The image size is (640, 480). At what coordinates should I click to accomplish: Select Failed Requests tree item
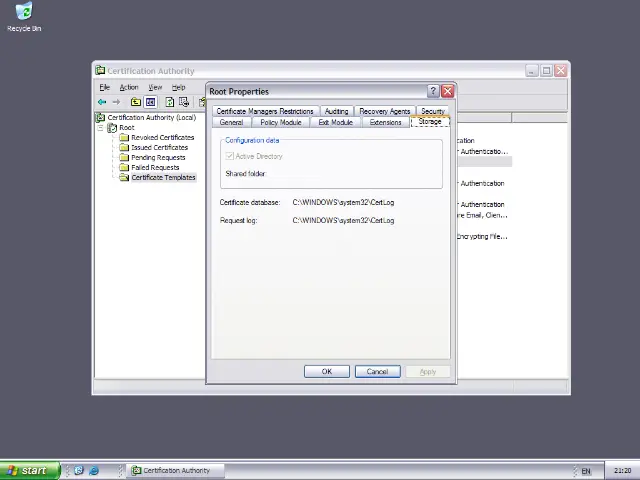(155, 167)
